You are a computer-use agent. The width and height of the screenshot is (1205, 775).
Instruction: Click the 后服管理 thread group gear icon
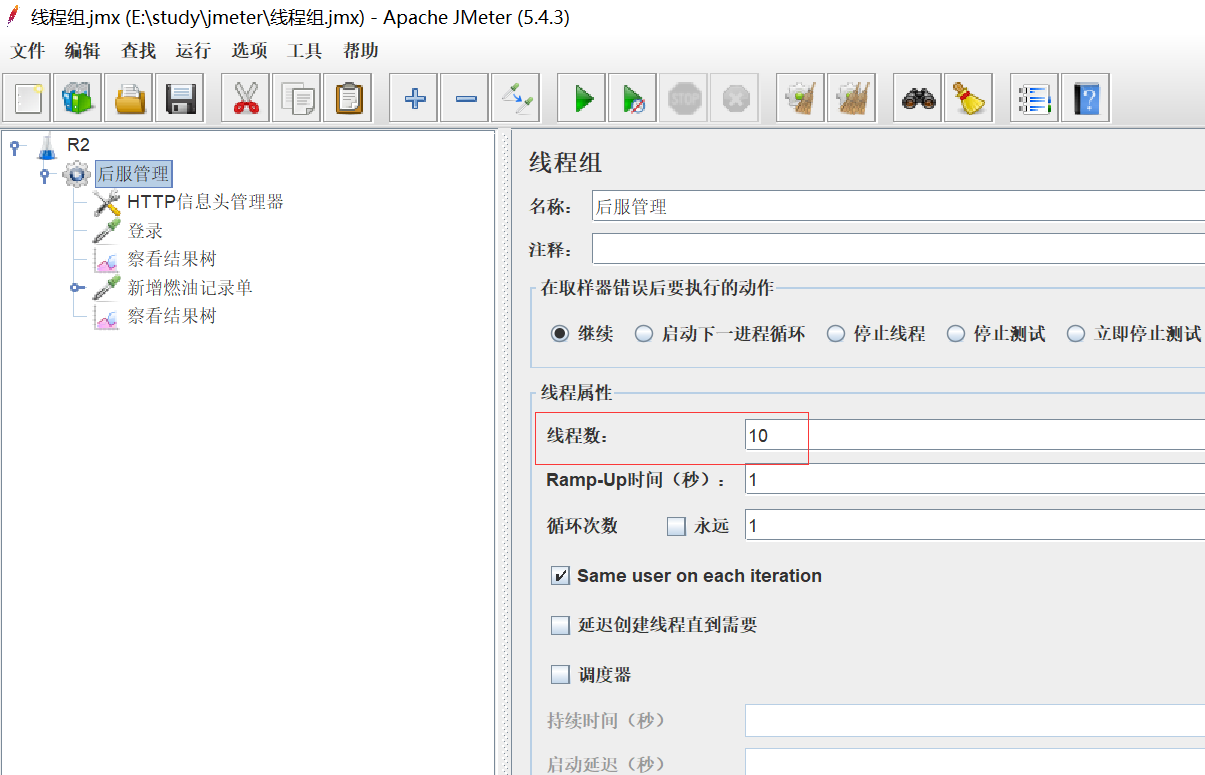(x=76, y=174)
